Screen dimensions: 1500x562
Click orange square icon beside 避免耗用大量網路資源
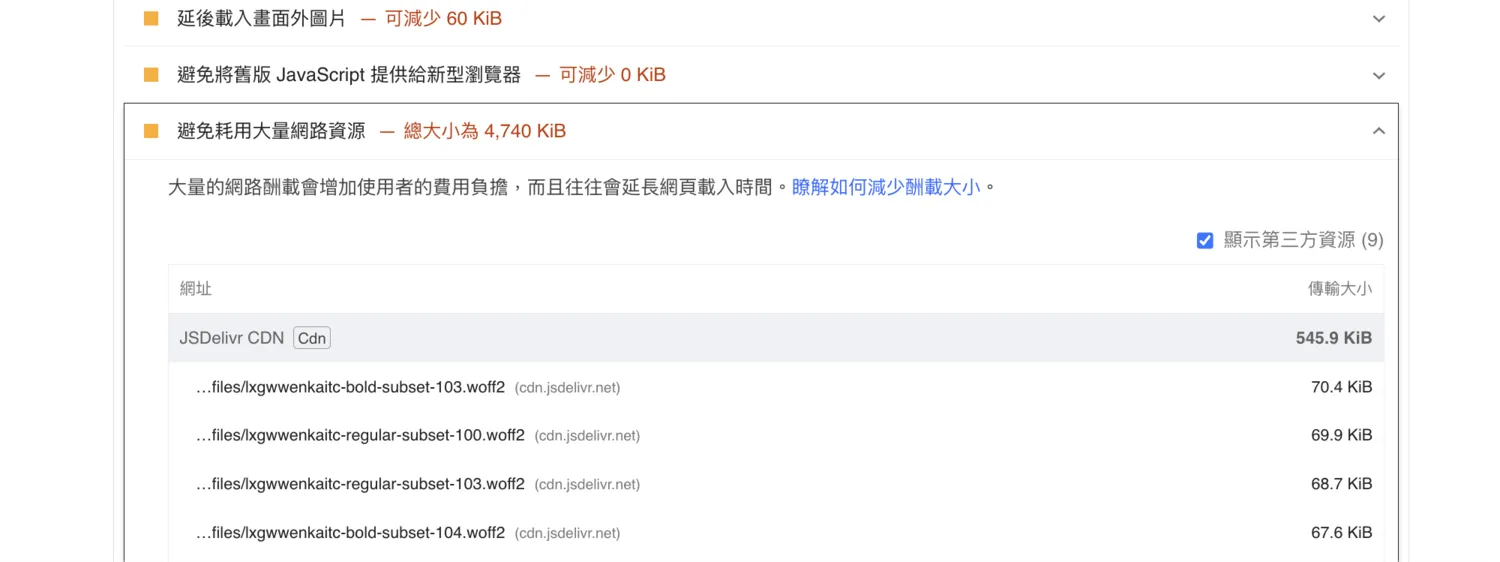point(151,130)
